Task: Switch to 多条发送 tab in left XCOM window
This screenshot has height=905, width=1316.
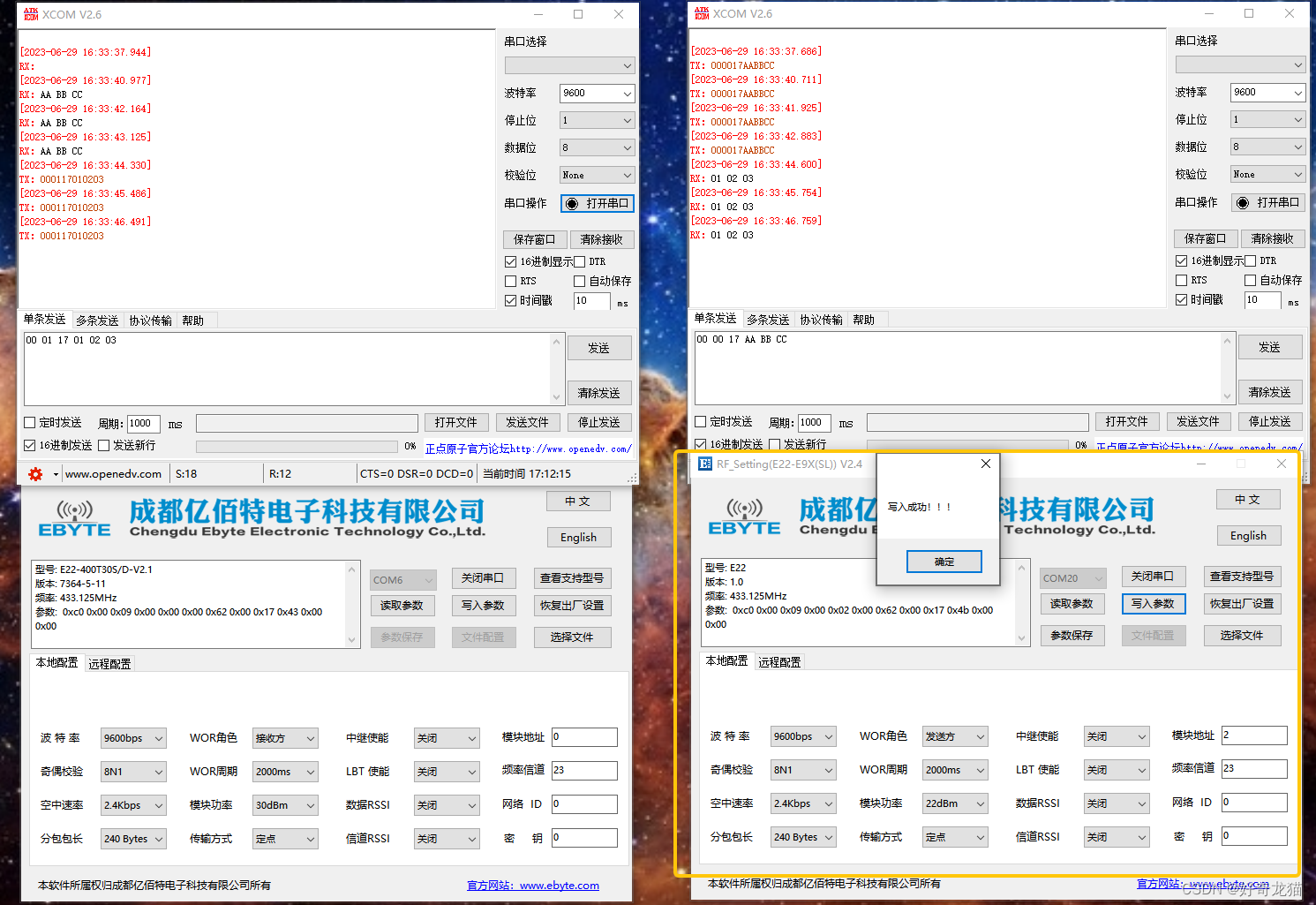Action: 97,321
